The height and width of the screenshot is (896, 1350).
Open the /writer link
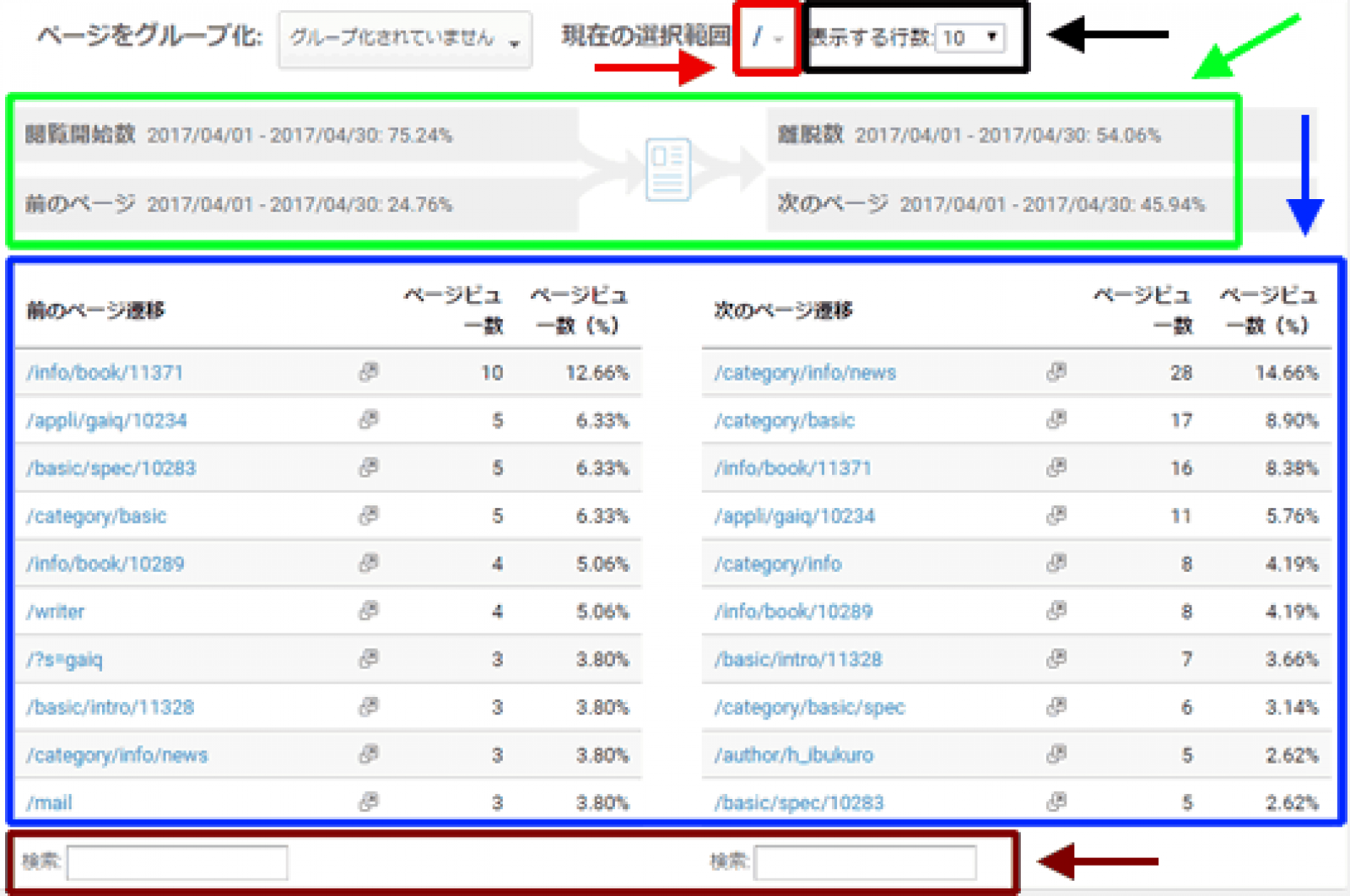pyautogui.click(x=56, y=612)
